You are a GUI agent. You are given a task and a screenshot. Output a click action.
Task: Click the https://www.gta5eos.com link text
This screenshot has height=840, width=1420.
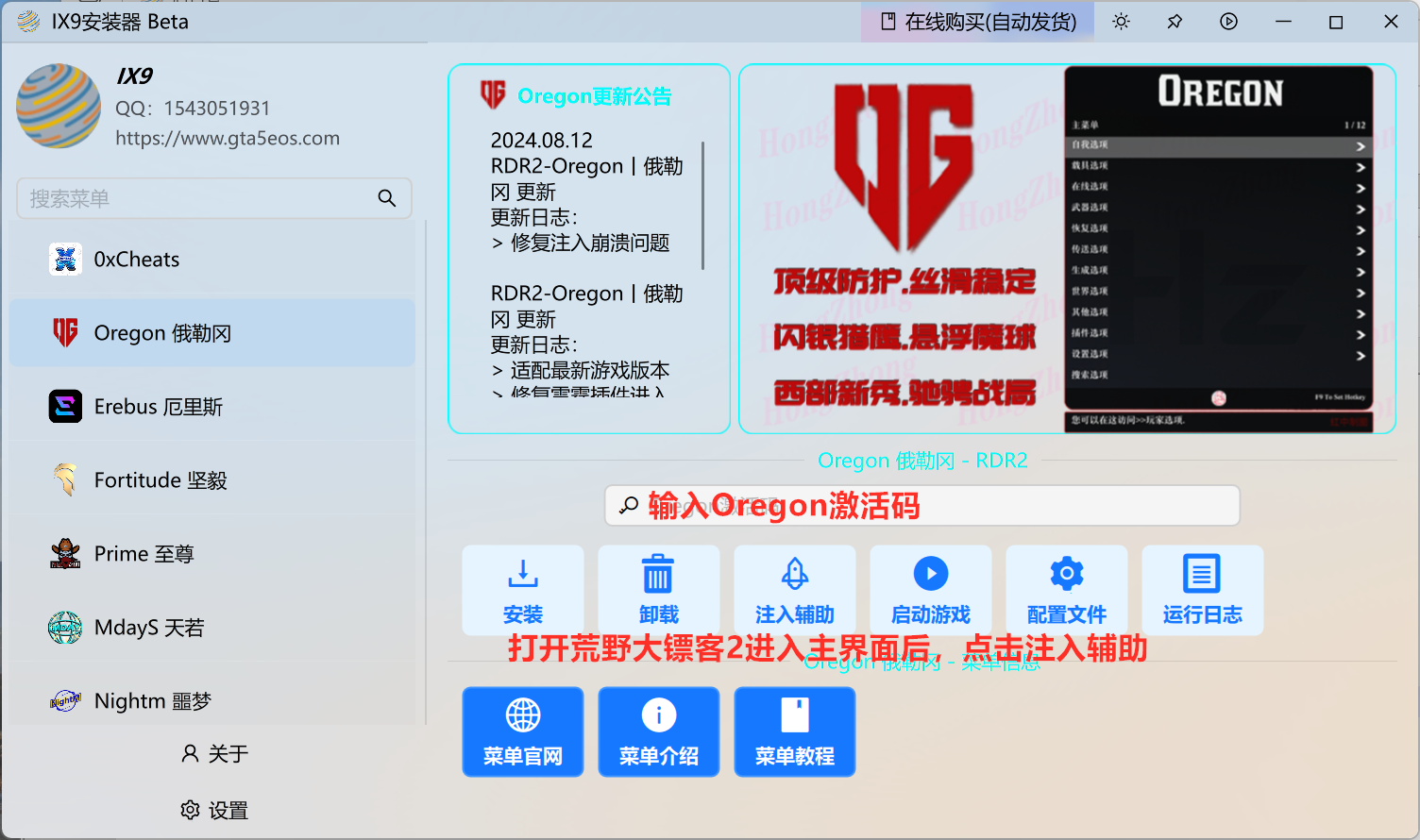[228, 138]
